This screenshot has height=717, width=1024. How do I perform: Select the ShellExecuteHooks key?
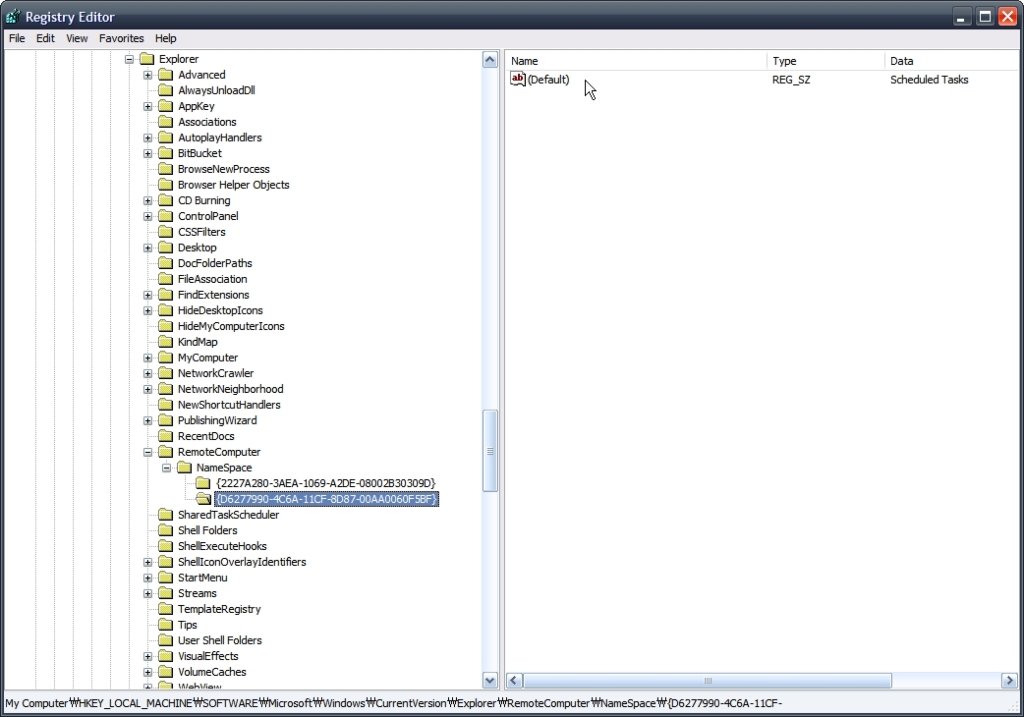click(x=222, y=546)
